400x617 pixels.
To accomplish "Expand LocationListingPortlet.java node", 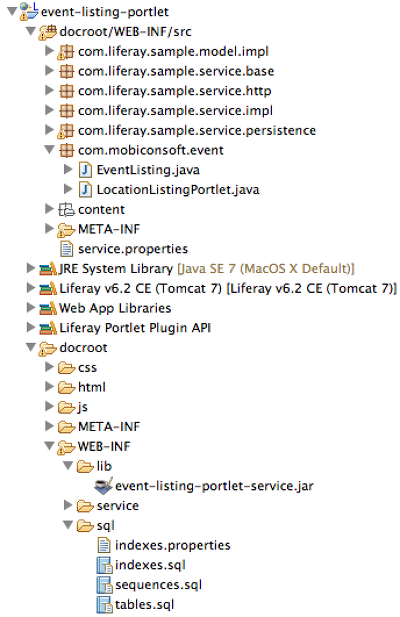I will [x=68, y=189].
